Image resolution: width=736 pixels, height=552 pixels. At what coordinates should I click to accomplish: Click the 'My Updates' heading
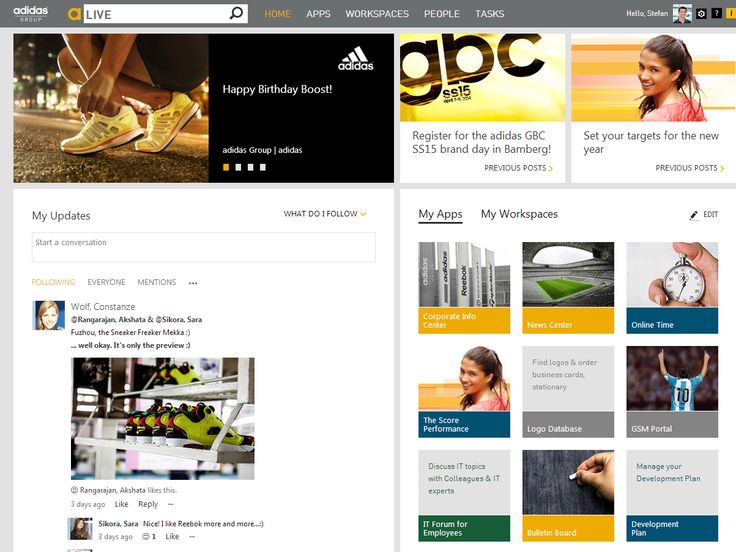[61, 216]
